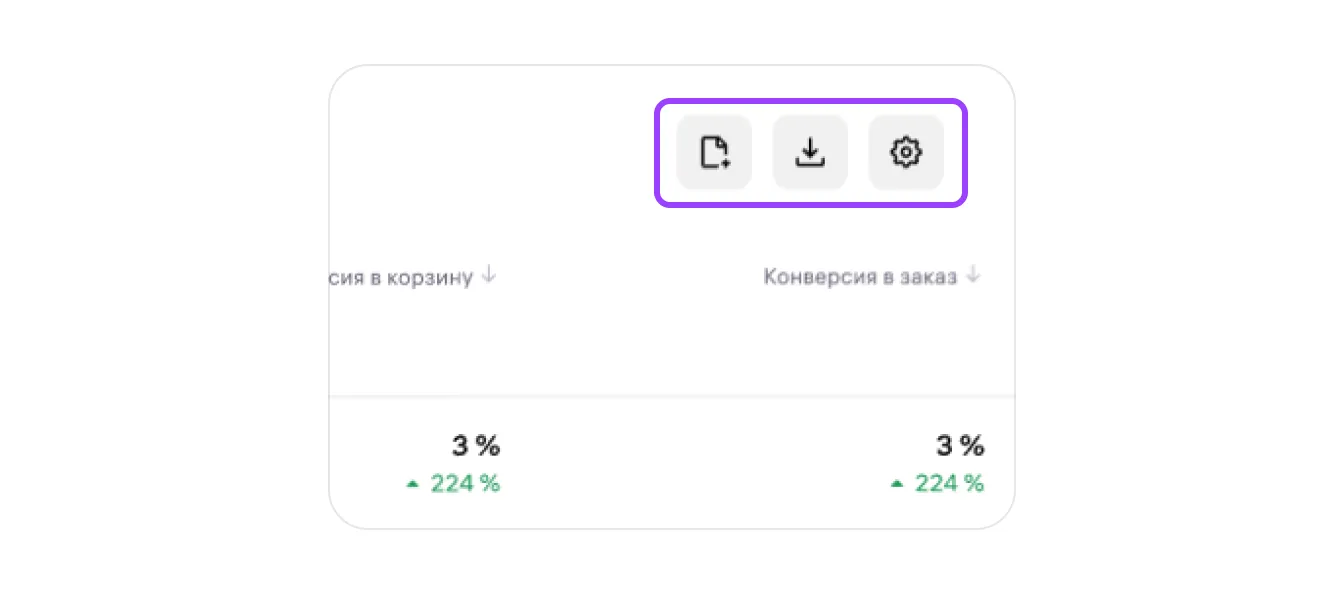1344x594 pixels.
Task: Click the 3 % value under в корзину
Action: [x=474, y=446]
